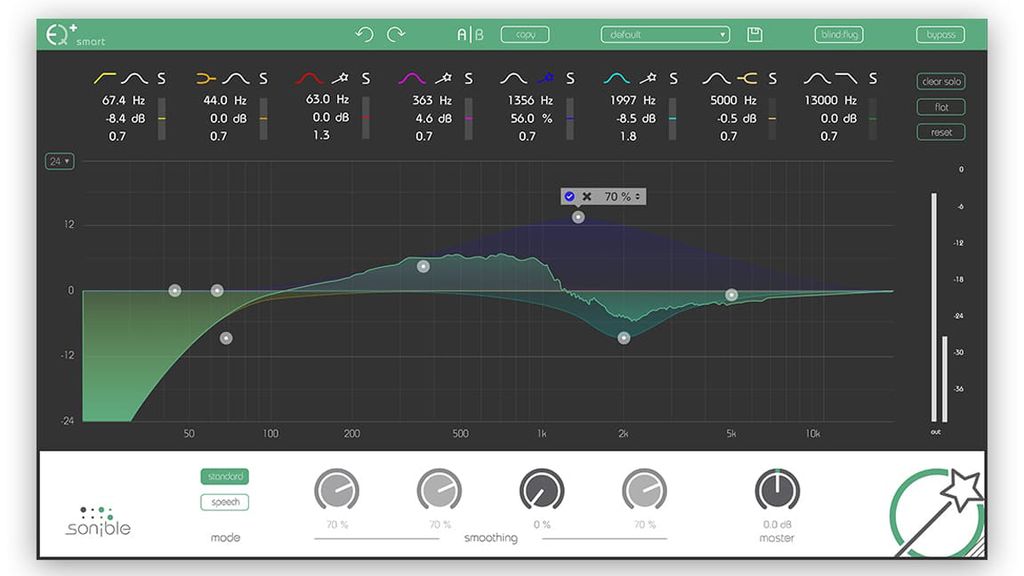The width and height of the screenshot is (1024, 576).
Task: Uncheck the blue checkbox in the 70% popup
Action: (x=569, y=196)
